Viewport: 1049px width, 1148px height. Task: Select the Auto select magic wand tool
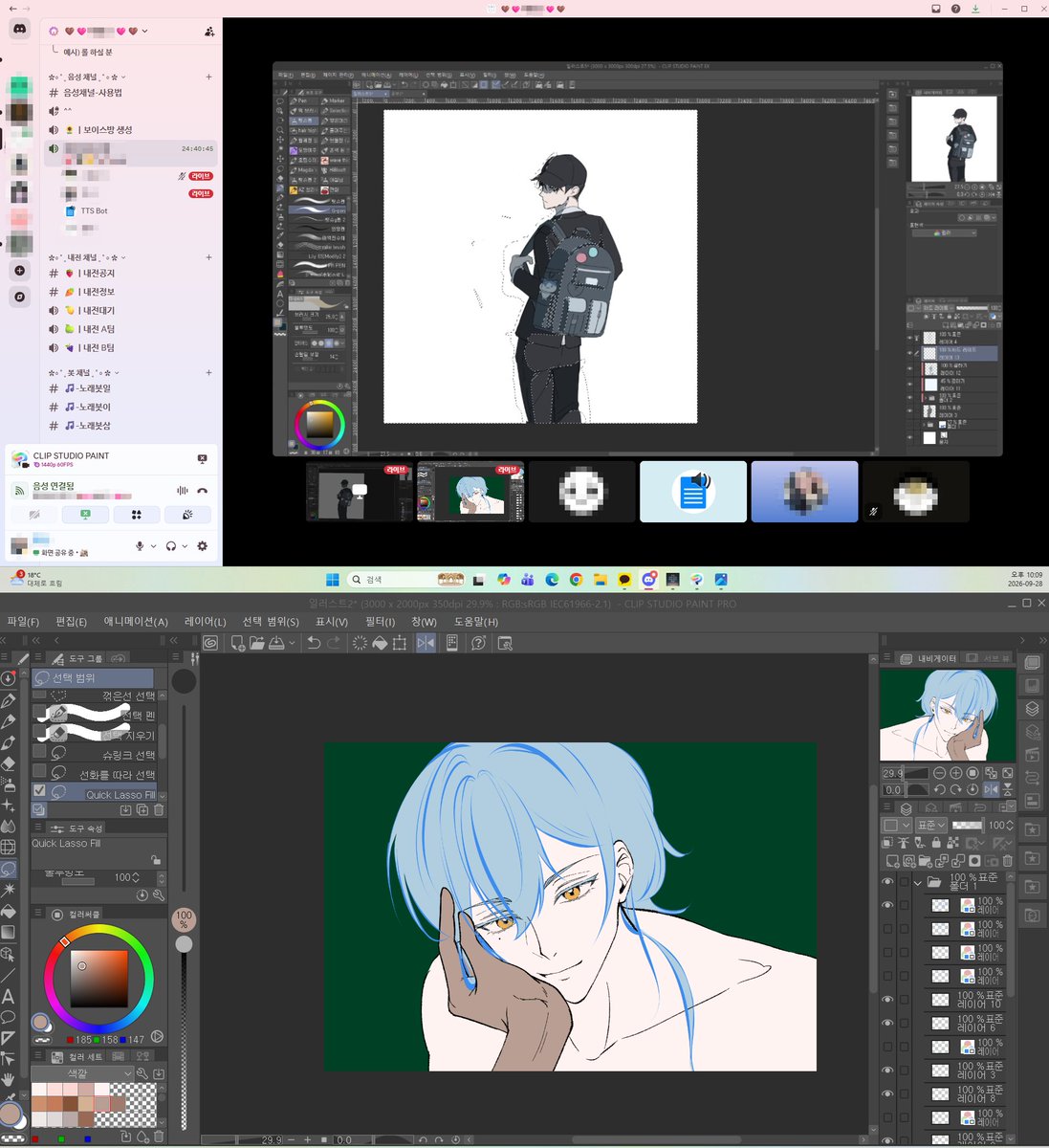[x=9, y=890]
